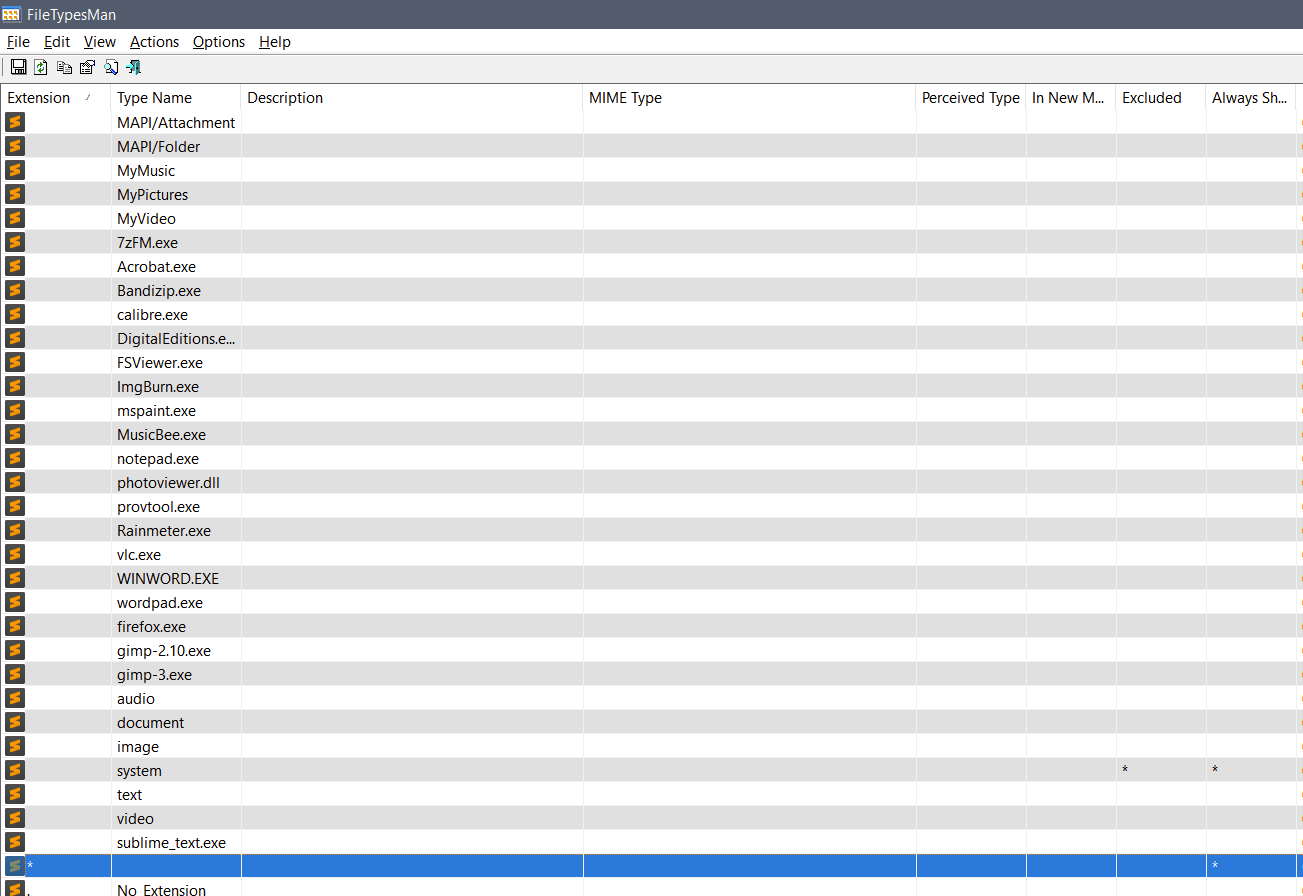Click the icon beside sublime_text.exe row
Image resolution: width=1303 pixels, height=896 pixels.
14,842
